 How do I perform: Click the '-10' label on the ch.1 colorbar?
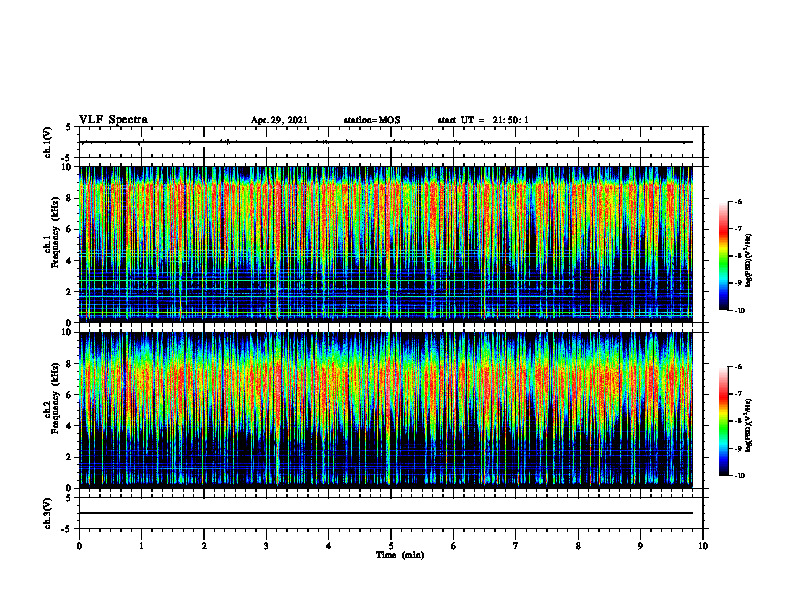point(740,311)
